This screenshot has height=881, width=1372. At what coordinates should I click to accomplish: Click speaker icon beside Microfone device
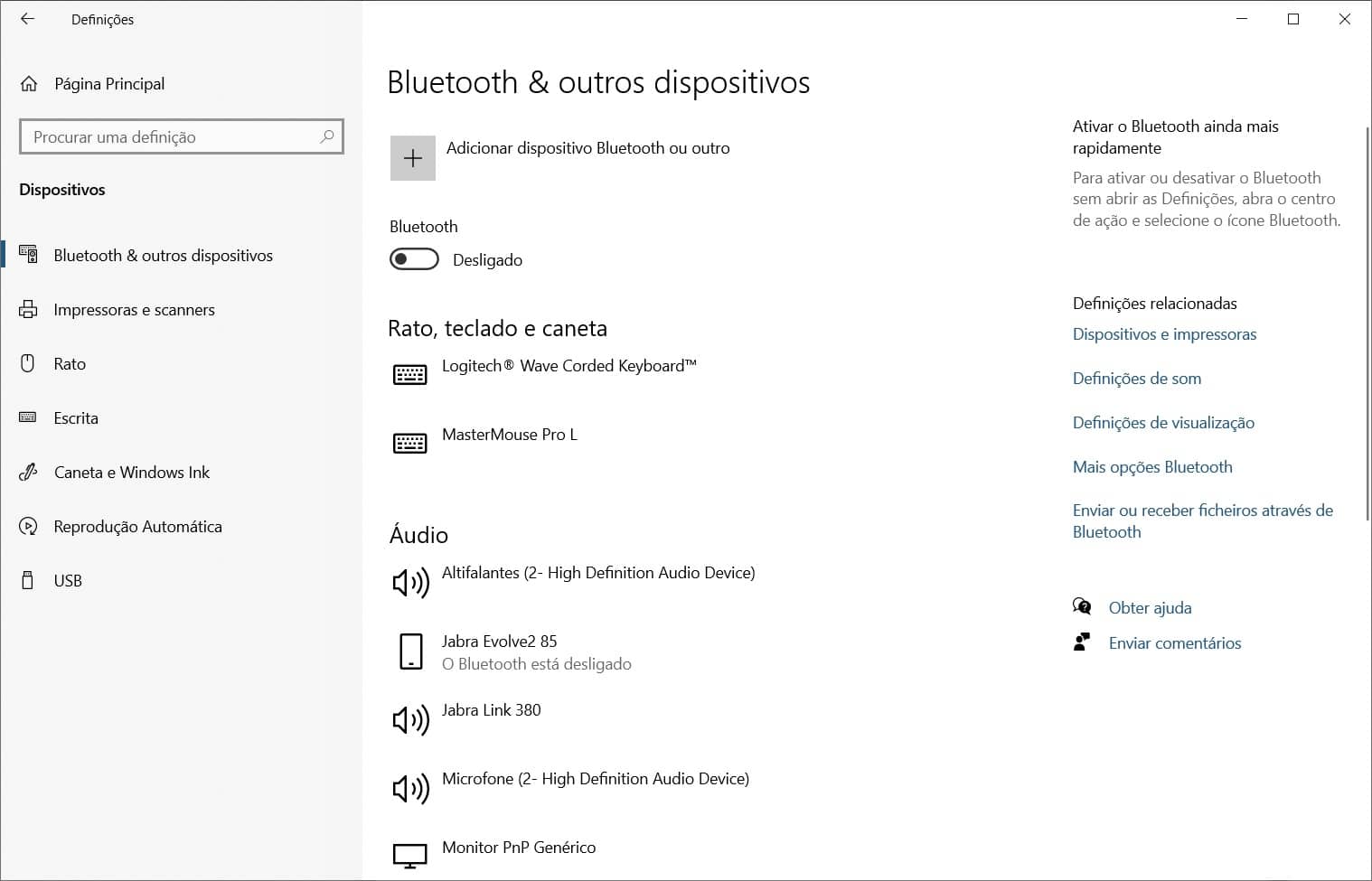click(410, 789)
